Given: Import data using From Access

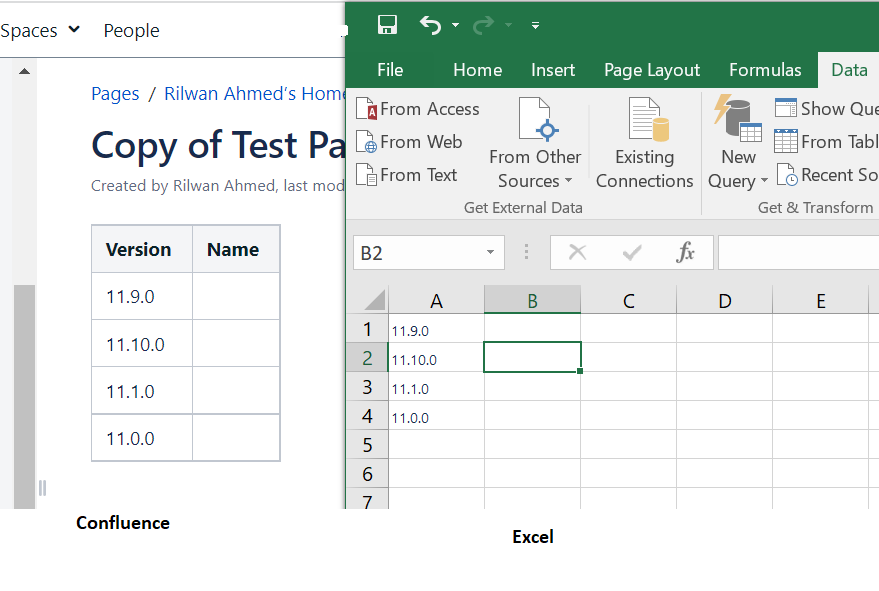Looking at the screenshot, I should (x=417, y=108).
